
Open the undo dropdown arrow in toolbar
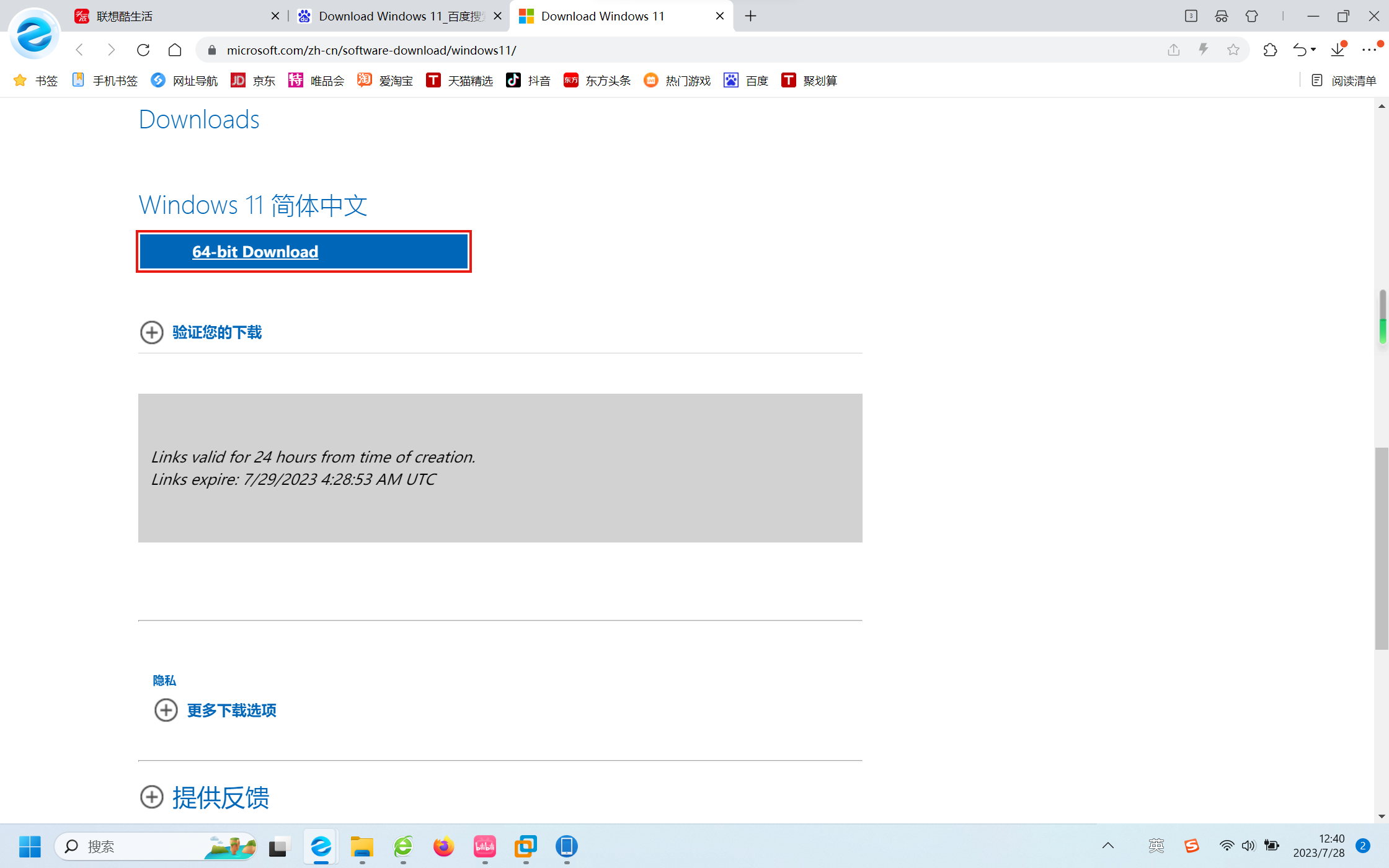pos(1313,50)
